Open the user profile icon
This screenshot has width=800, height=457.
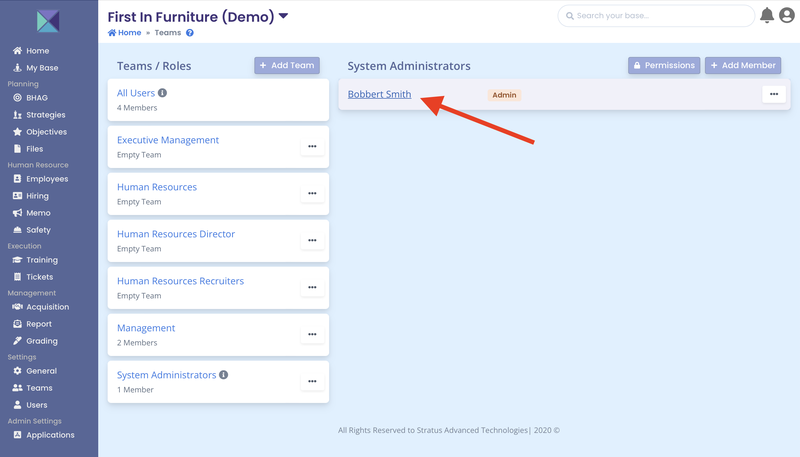787,15
